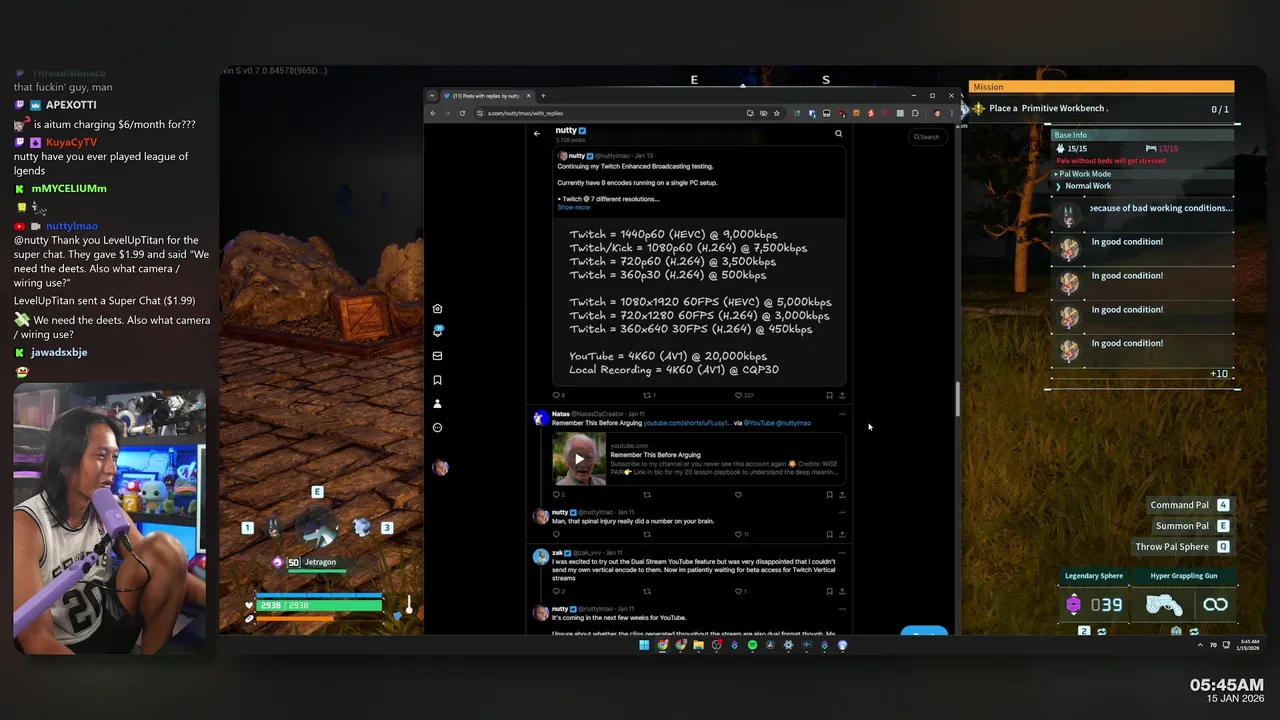Open Notifications bell in the X sidebar

click(x=437, y=331)
